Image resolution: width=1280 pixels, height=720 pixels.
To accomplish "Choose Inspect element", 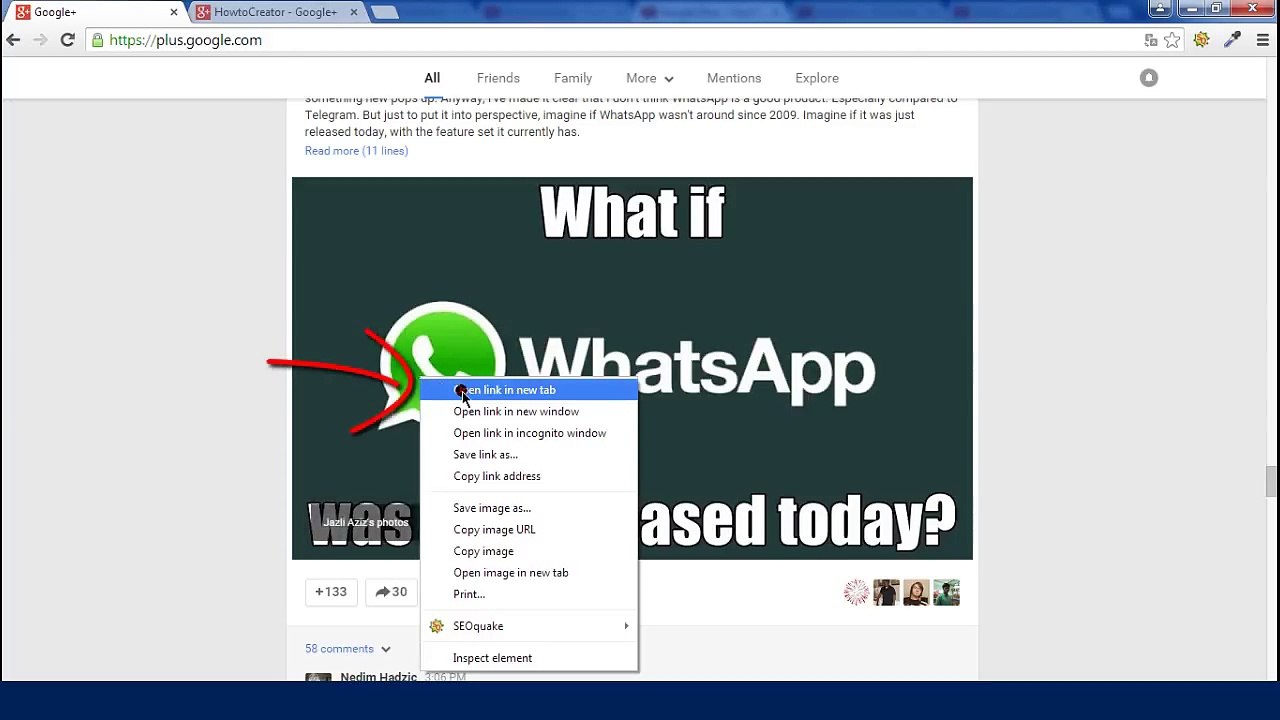I will click(x=529, y=658).
